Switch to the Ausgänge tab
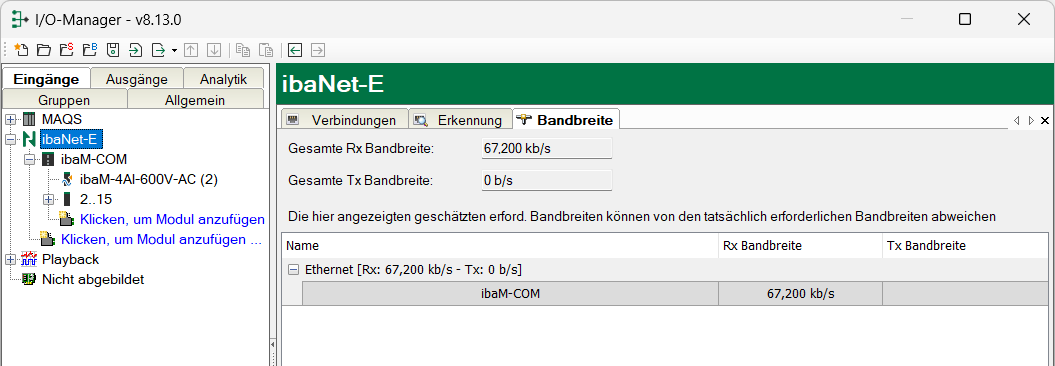 point(137,79)
